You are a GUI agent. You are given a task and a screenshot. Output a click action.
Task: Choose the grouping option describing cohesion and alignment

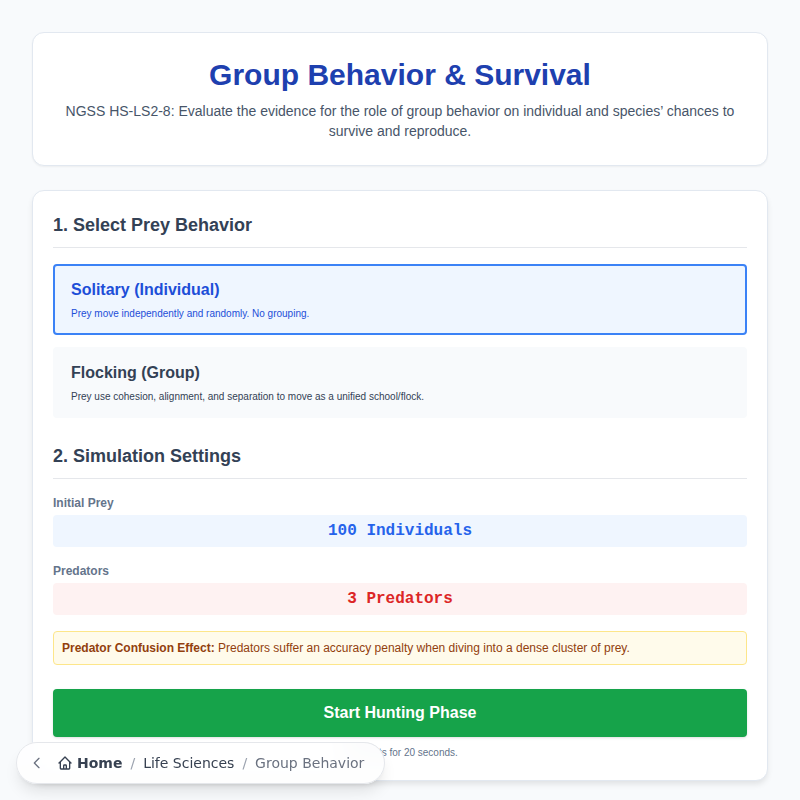[x=399, y=382]
